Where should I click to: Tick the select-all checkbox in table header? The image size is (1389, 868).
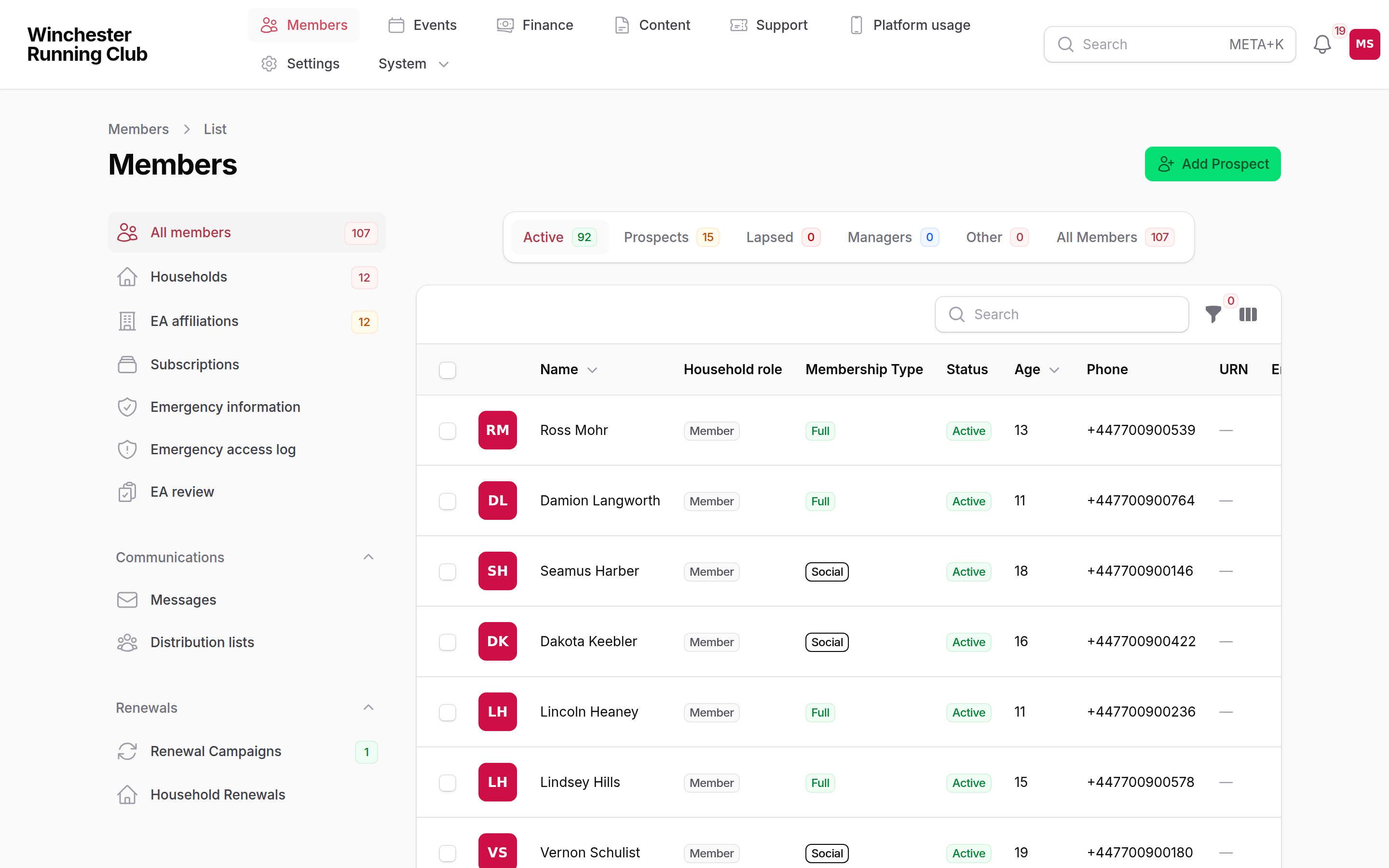point(447,370)
